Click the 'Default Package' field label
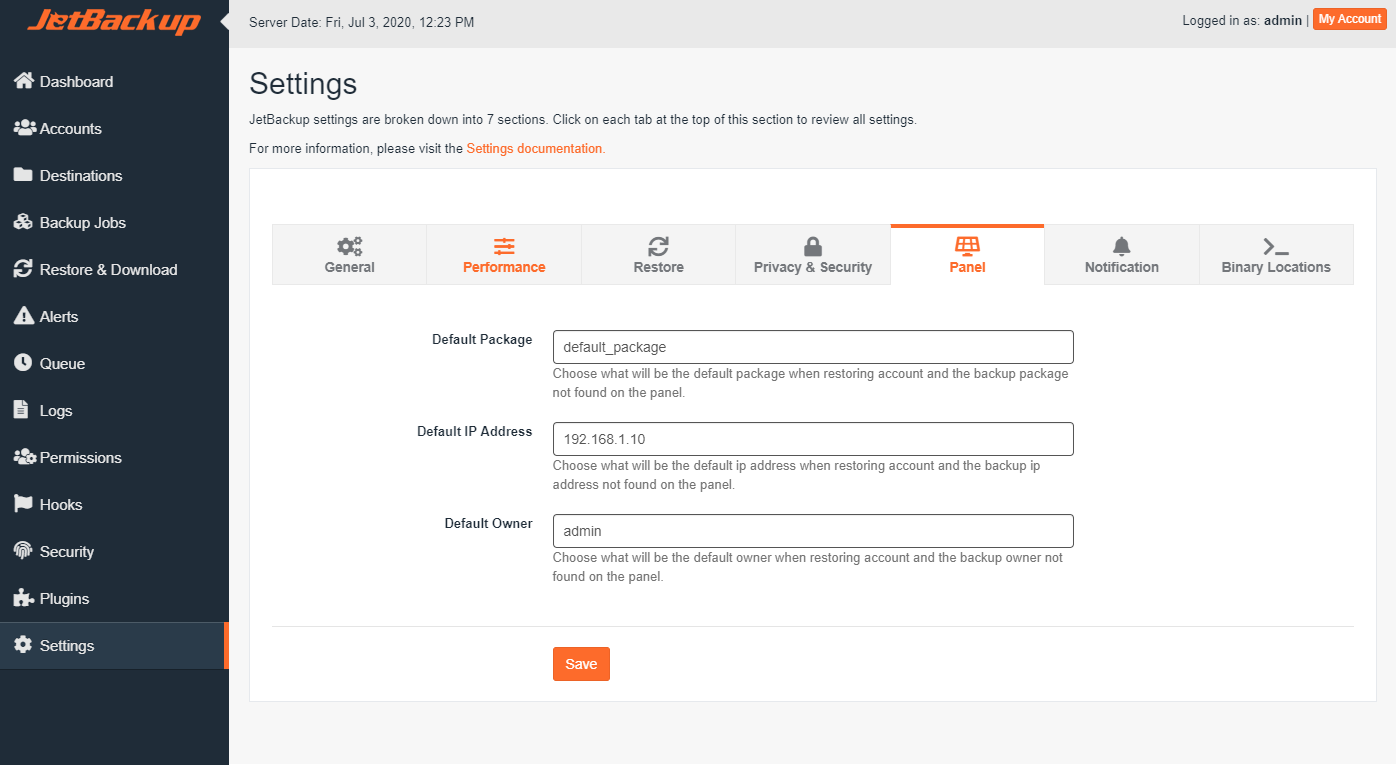 coord(482,339)
